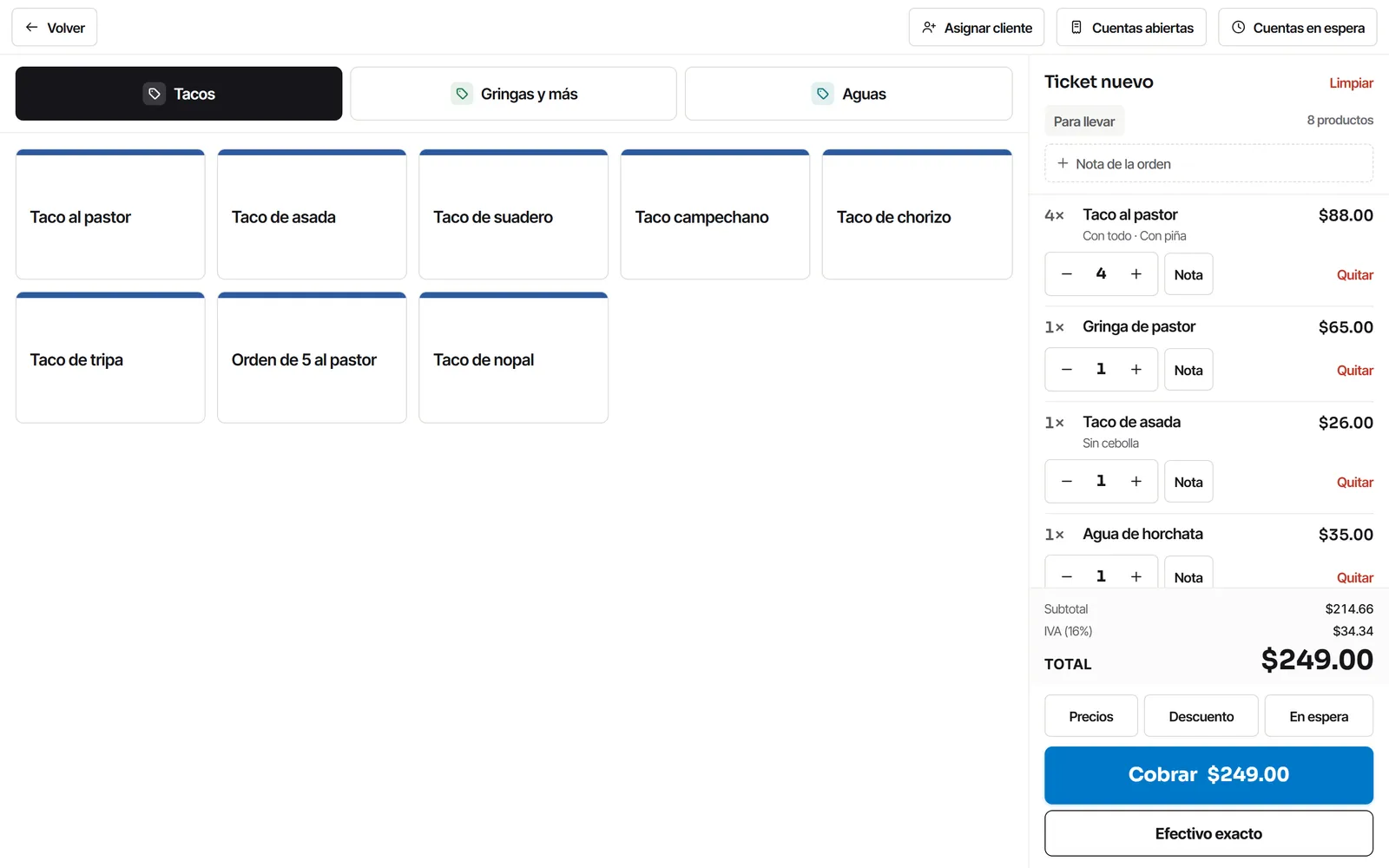Click the green tag icon on Gringas y más
The image size is (1389, 868).
tap(462, 94)
